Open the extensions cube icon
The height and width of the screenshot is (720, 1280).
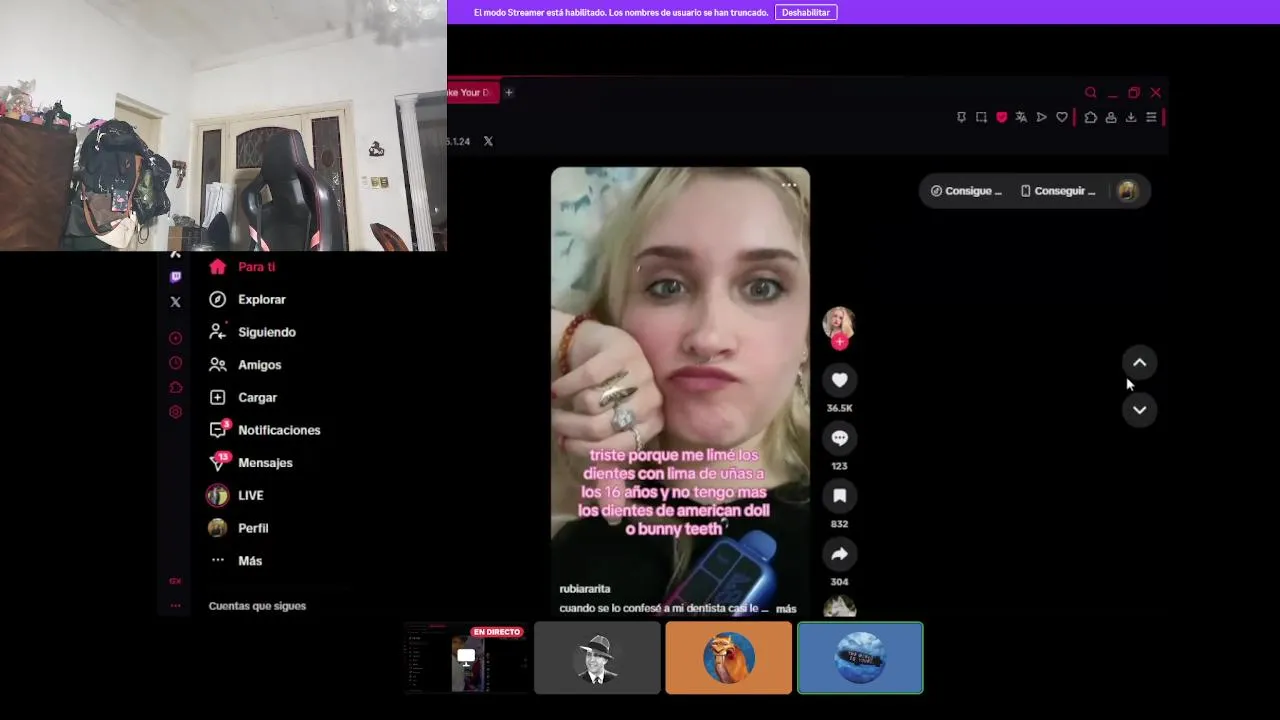1091,117
